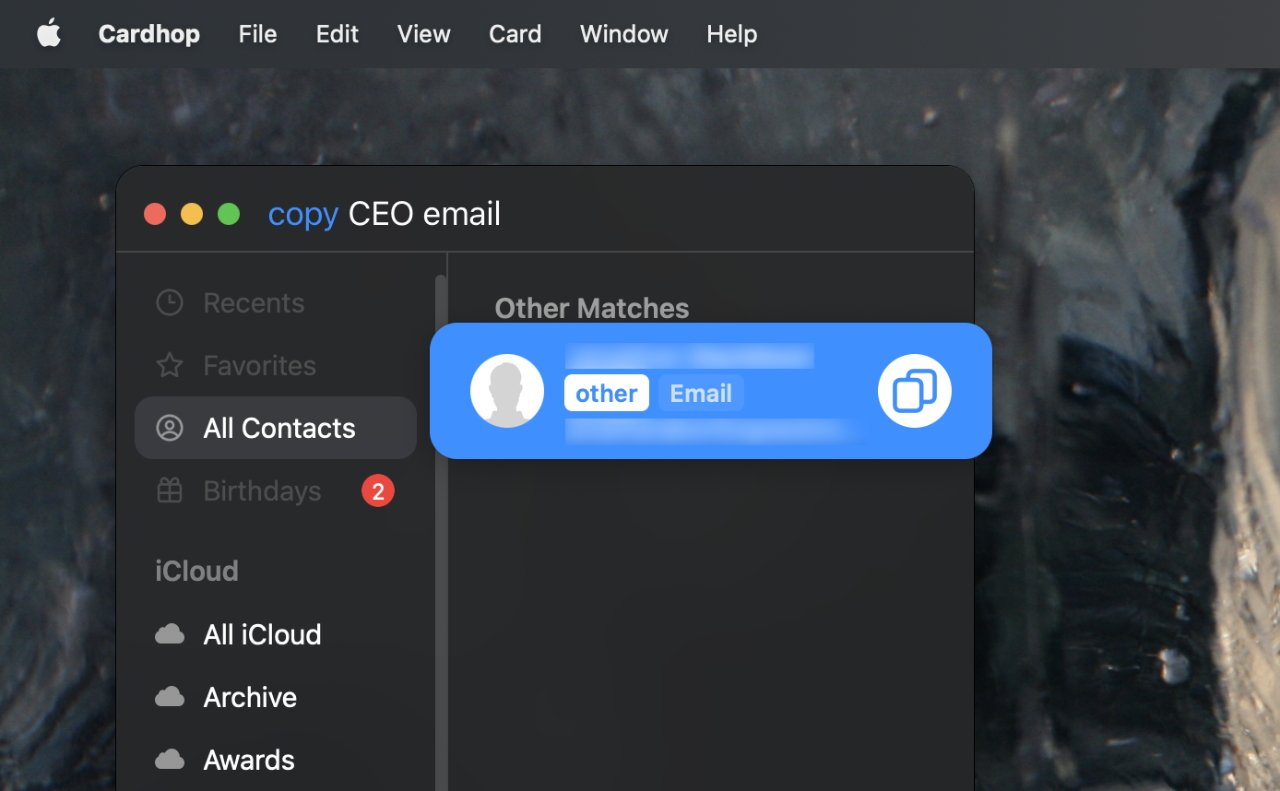Open the File menu
This screenshot has width=1280, height=791.
click(257, 34)
